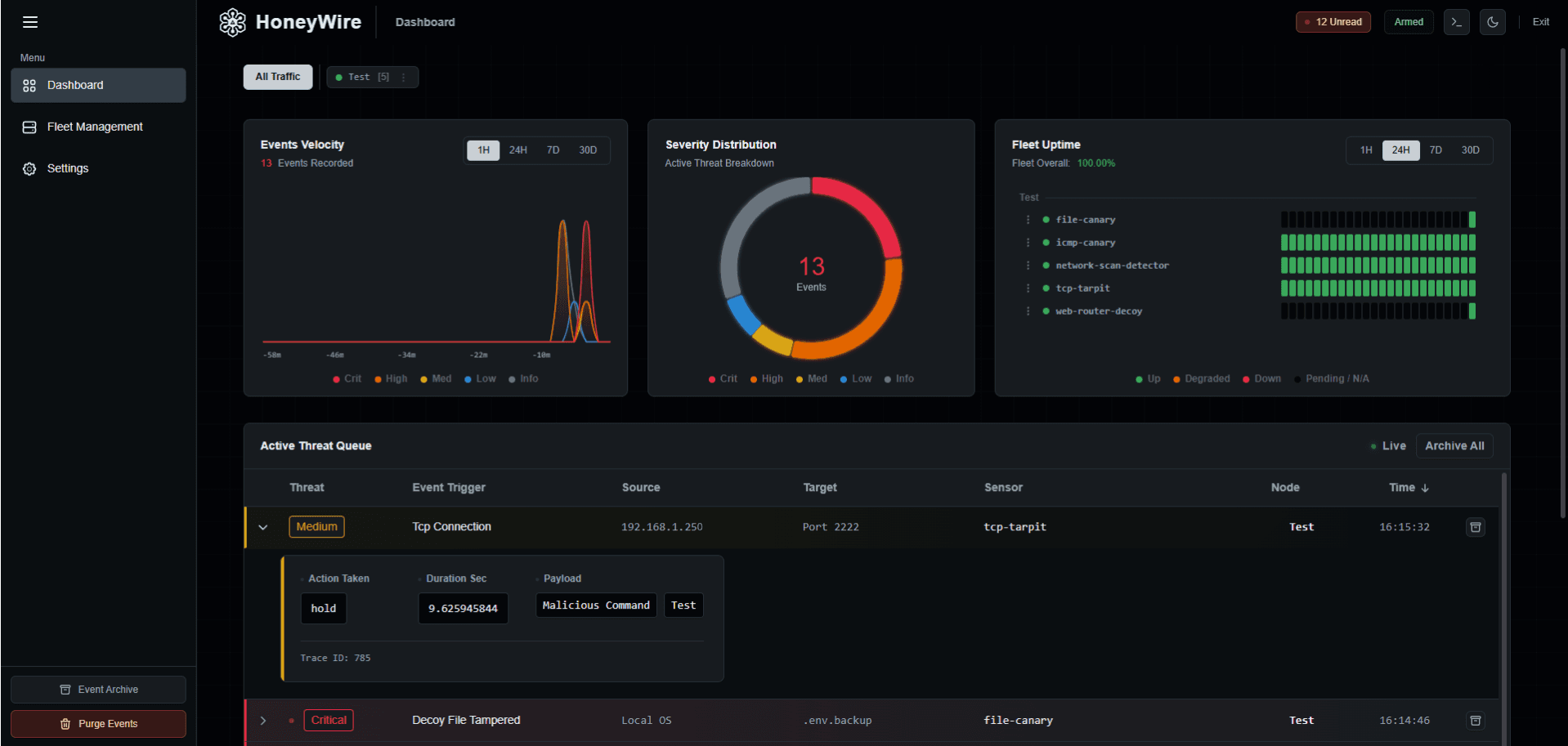Open the 12 Unread notifications badge
The width and height of the screenshot is (1568, 746).
pos(1333,22)
